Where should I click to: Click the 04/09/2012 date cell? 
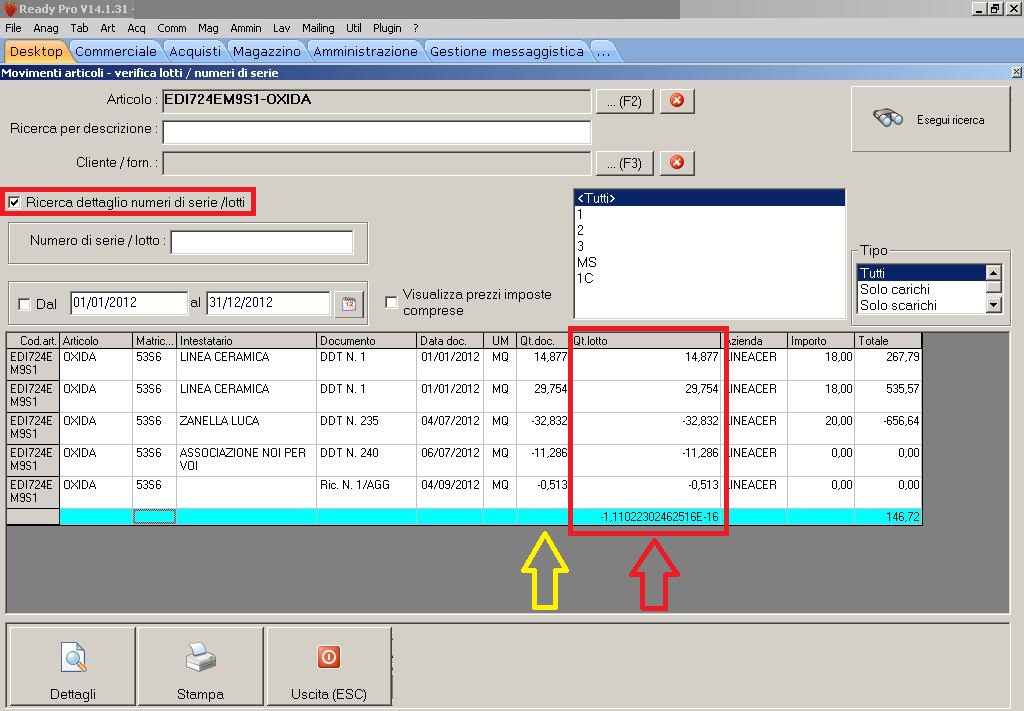point(450,492)
